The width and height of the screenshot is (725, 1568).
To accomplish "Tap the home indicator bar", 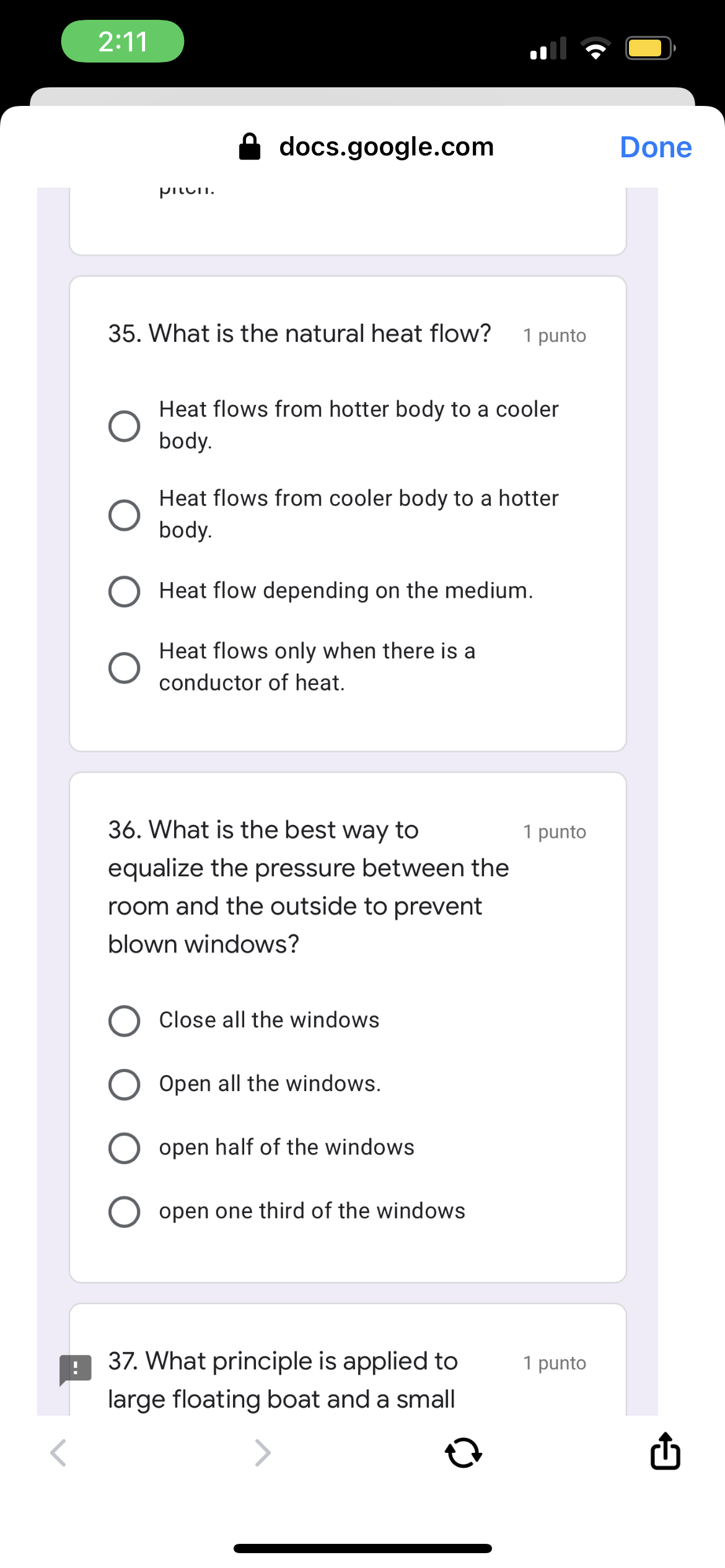I will pos(362,1548).
